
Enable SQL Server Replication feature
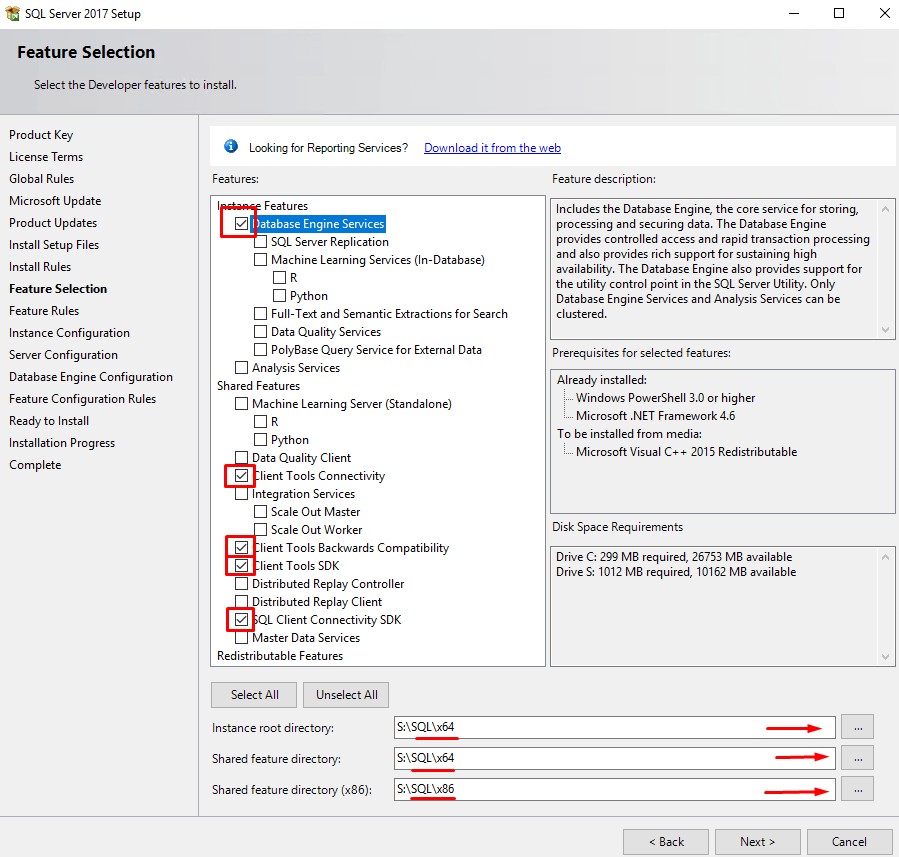click(x=261, y=242)
